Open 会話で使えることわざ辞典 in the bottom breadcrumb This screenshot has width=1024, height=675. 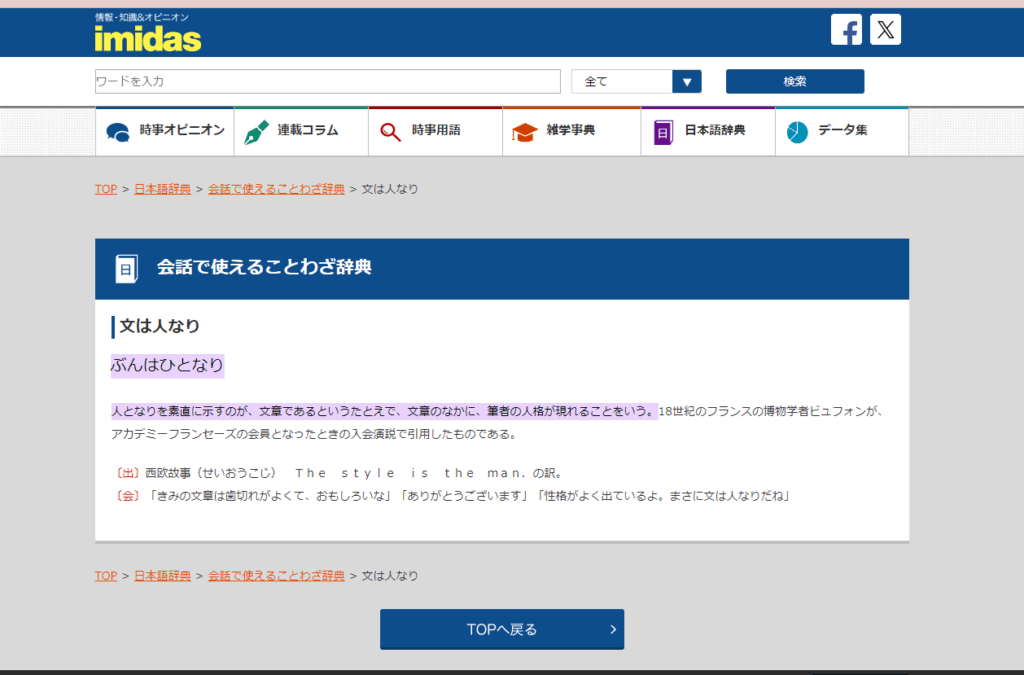[276, 576]
